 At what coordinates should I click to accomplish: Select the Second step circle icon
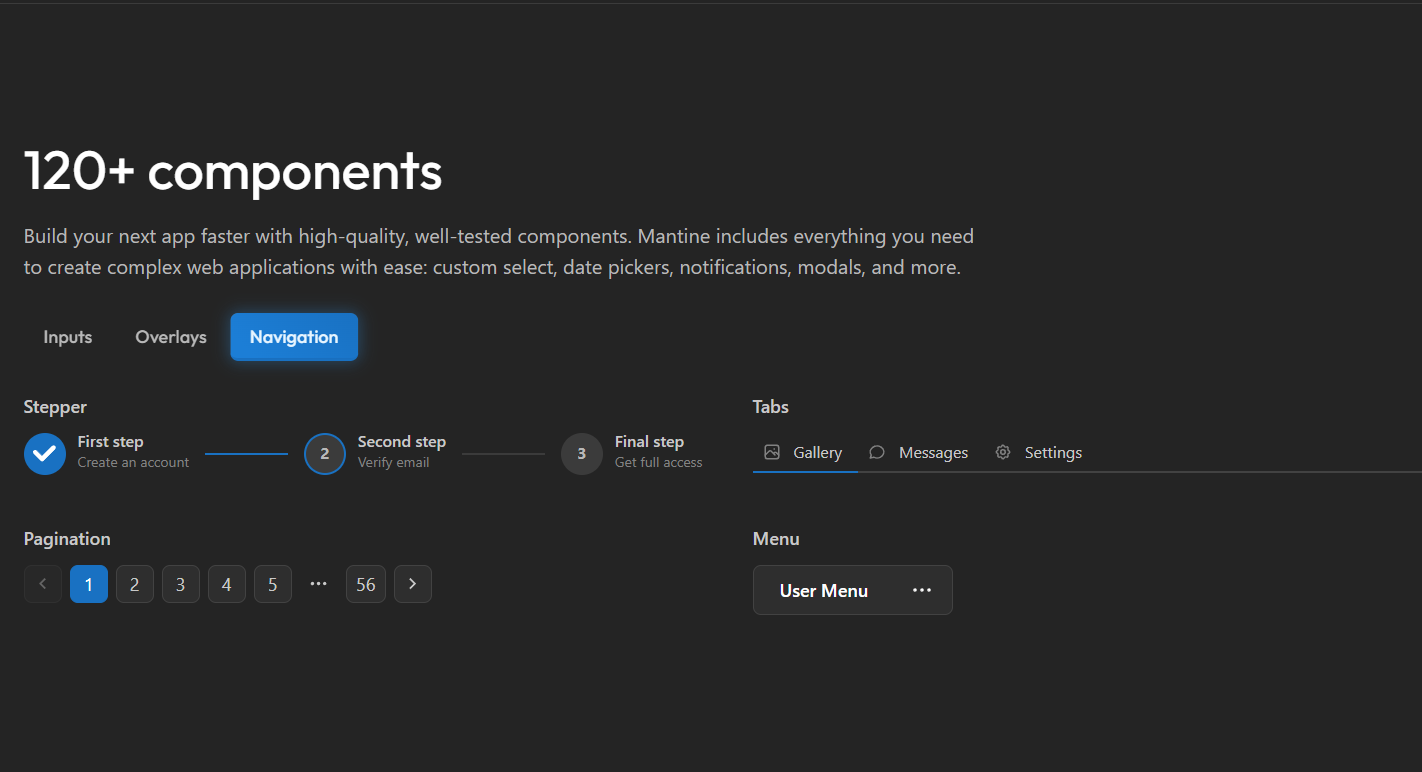325,454
